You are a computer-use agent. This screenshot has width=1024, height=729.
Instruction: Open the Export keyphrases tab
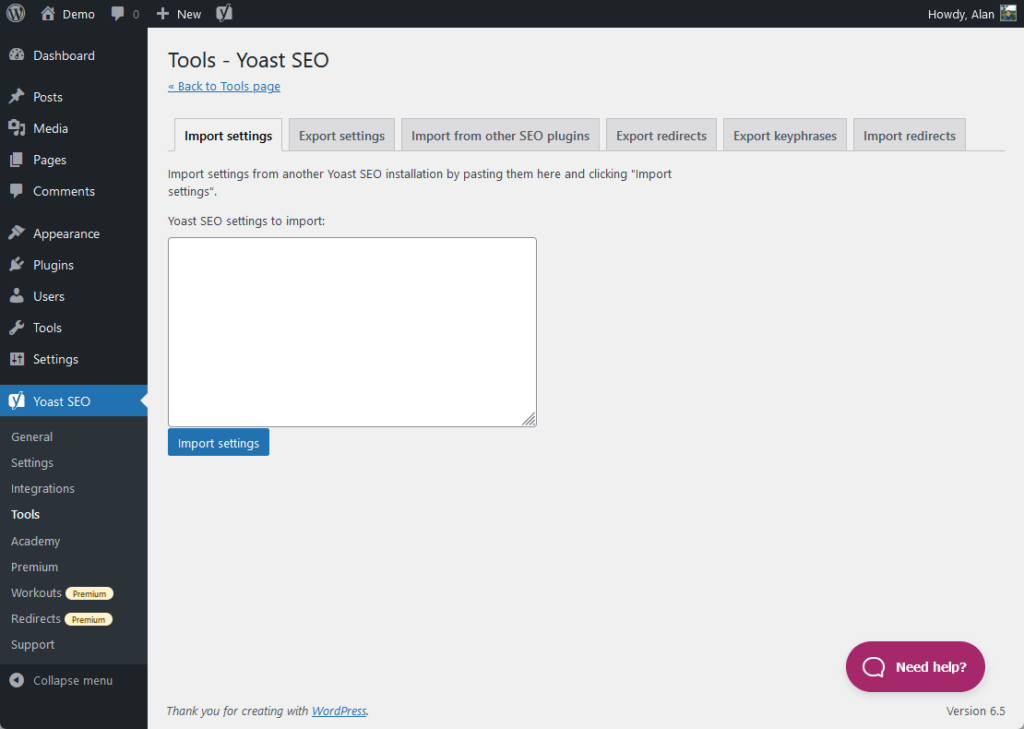[x=784, y=135]
